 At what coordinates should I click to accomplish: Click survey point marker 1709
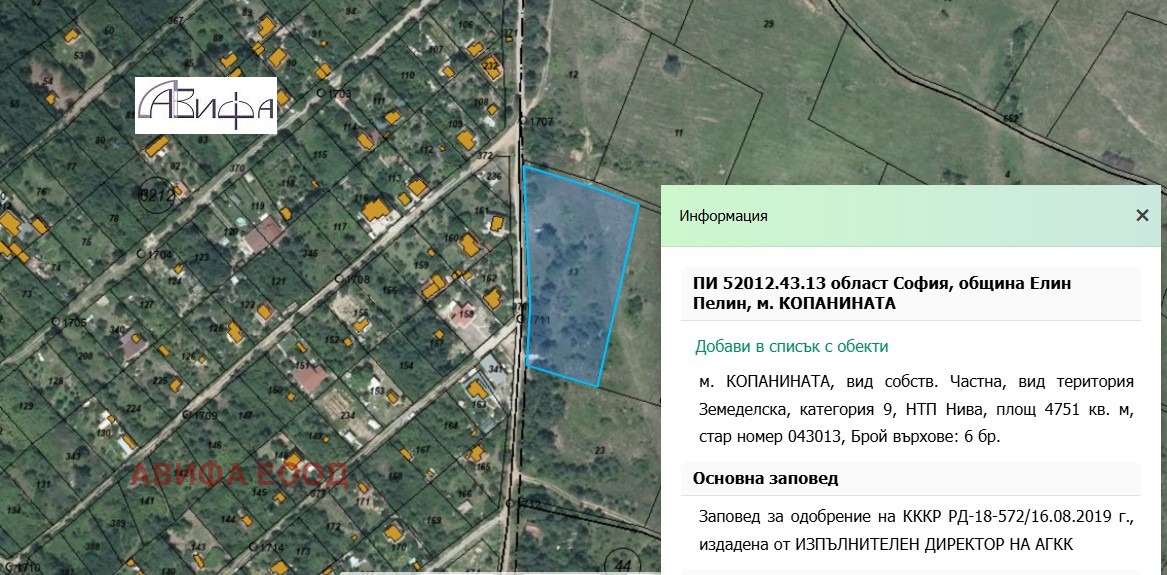point(186,415)
